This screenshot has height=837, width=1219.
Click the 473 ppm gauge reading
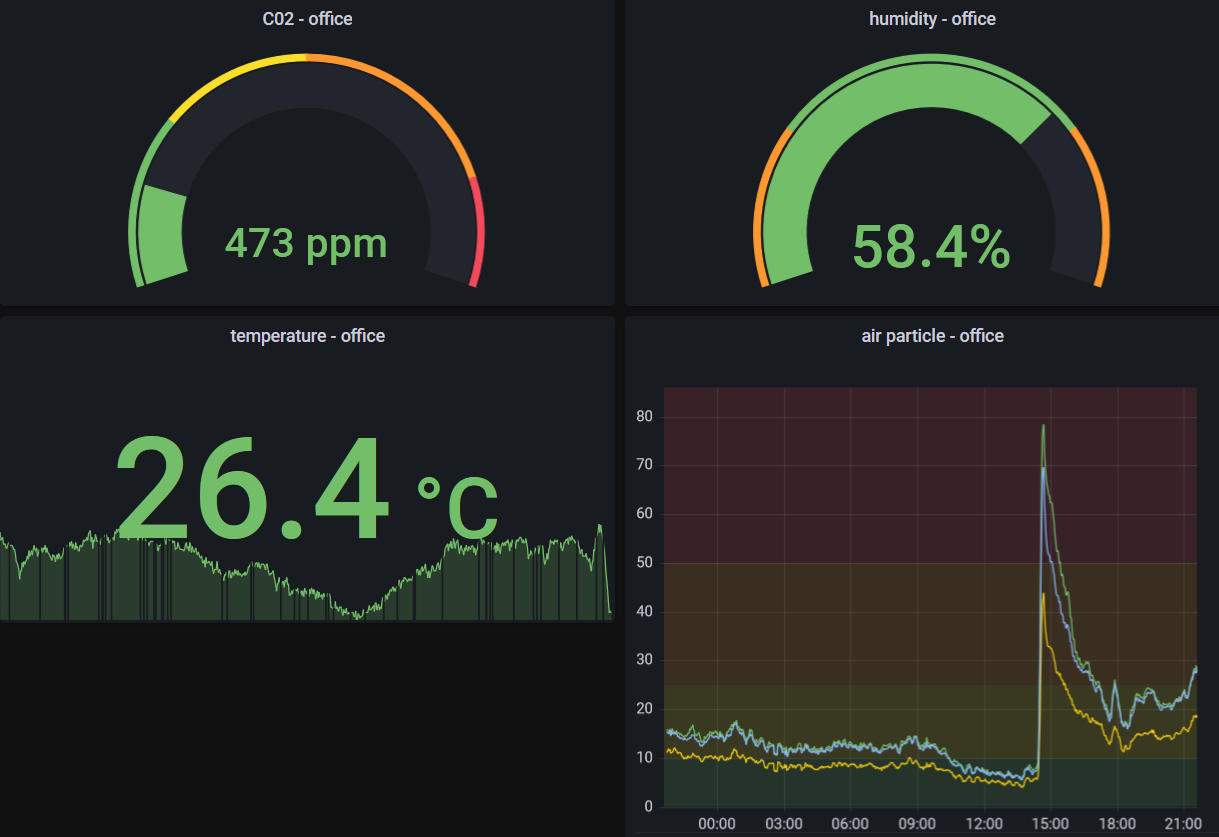[x=306, y=243]
